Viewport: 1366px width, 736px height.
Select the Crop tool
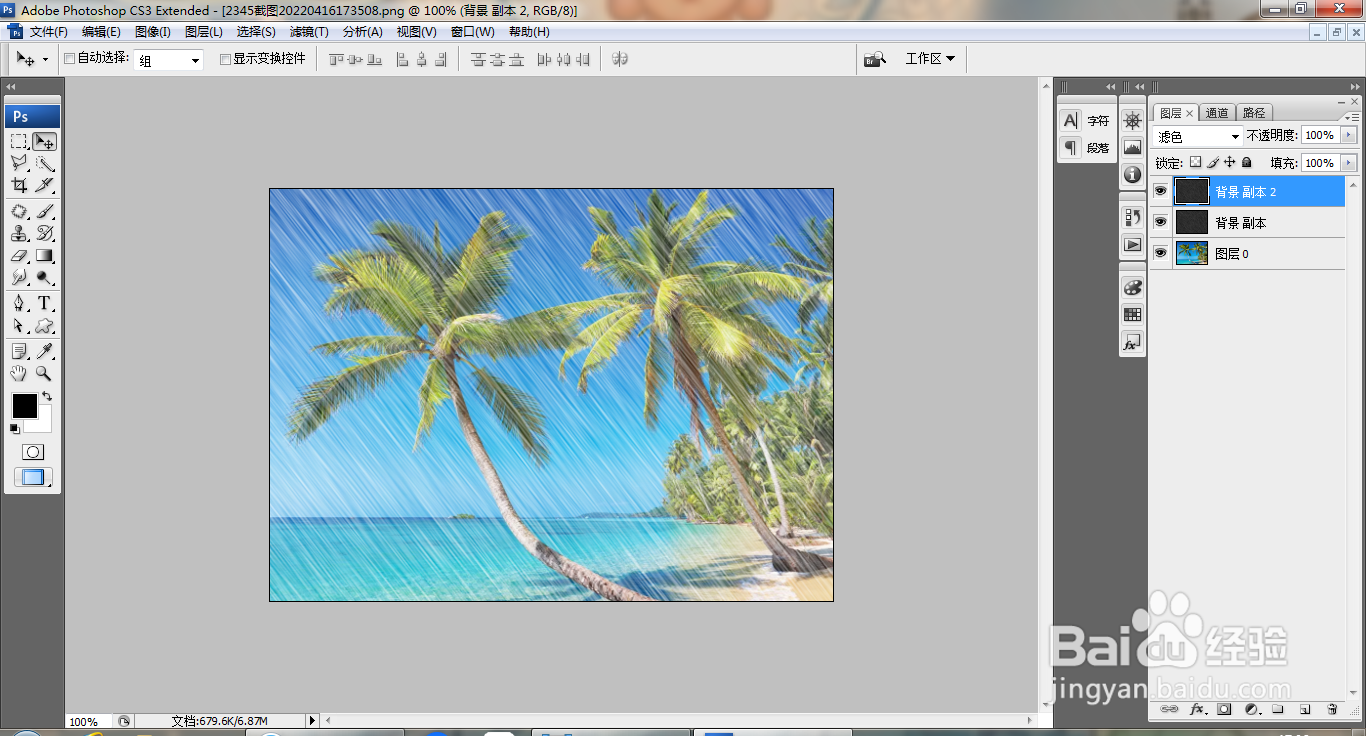[19, 185]
